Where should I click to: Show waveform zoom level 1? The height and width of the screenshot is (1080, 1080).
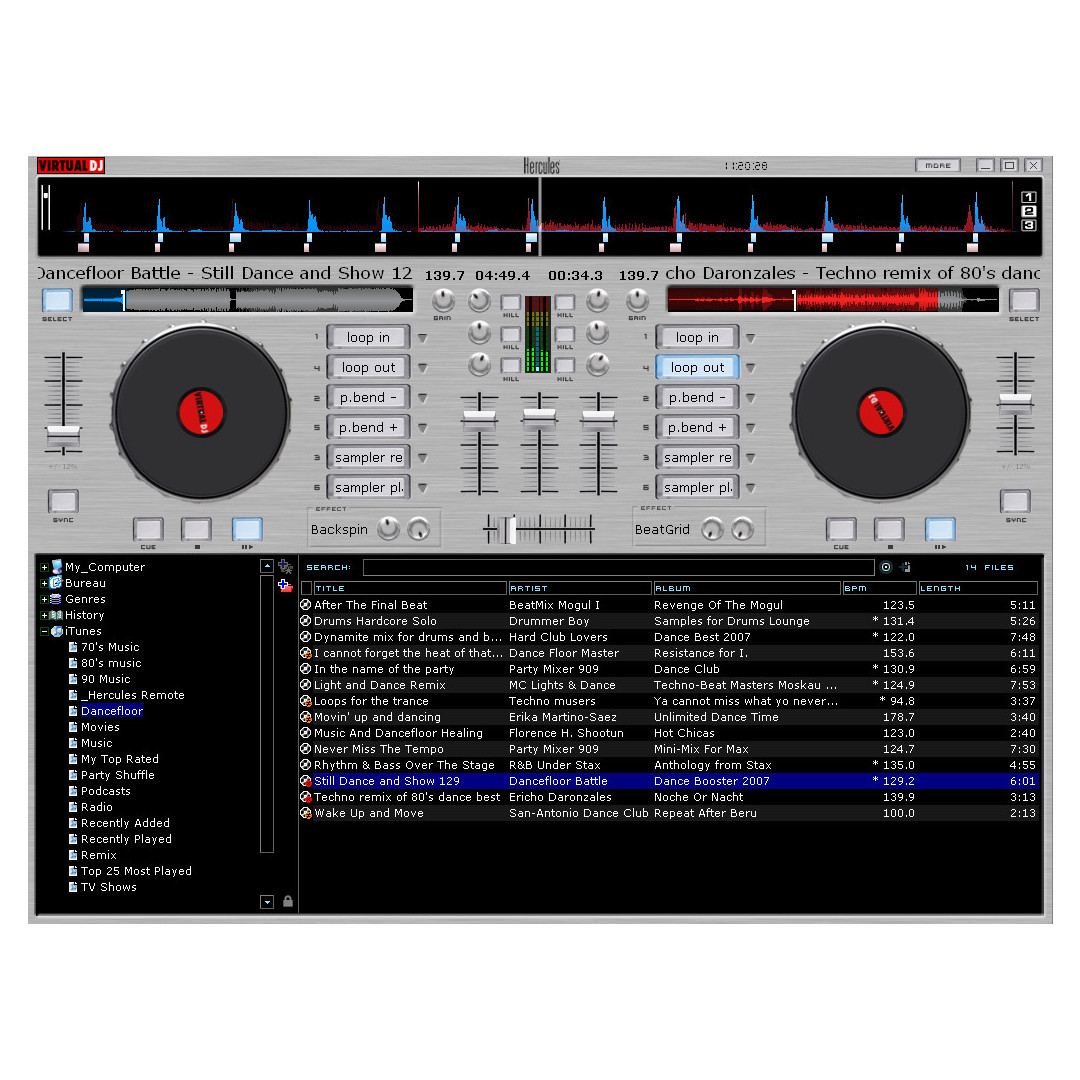[1028, 197]
